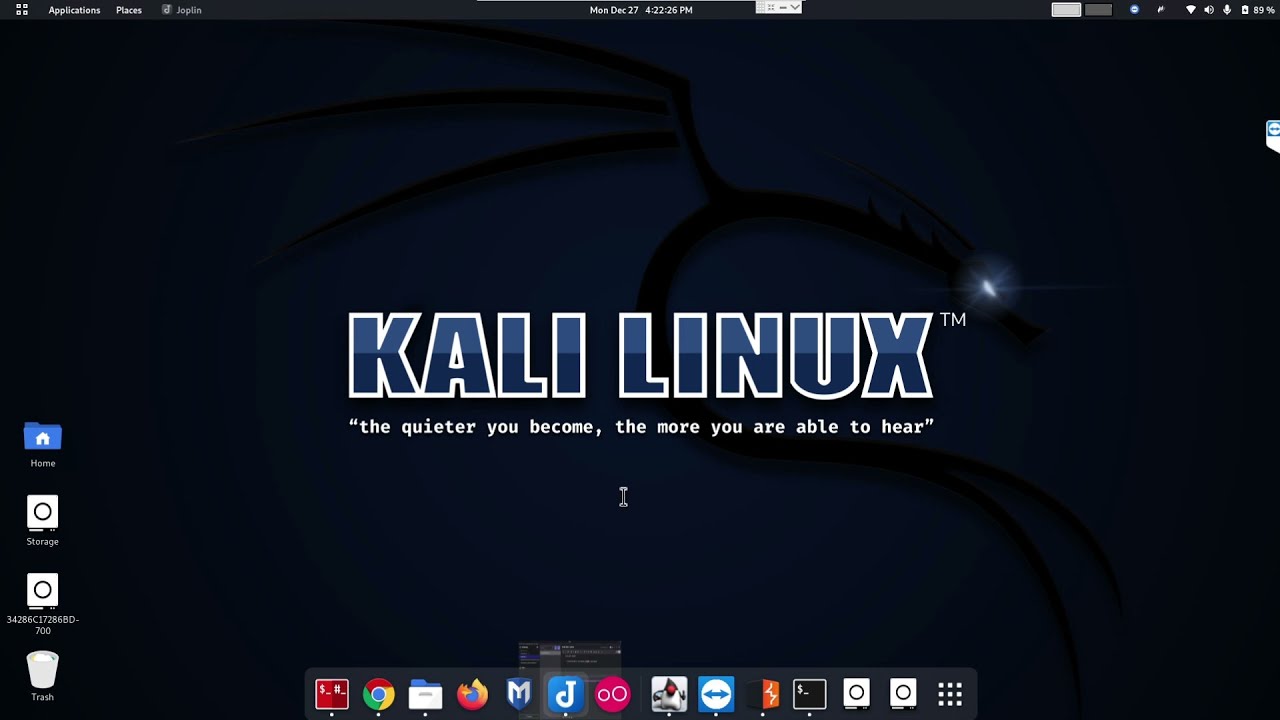Open the Joplin app menu in top bar

click(x=182, y=10)
